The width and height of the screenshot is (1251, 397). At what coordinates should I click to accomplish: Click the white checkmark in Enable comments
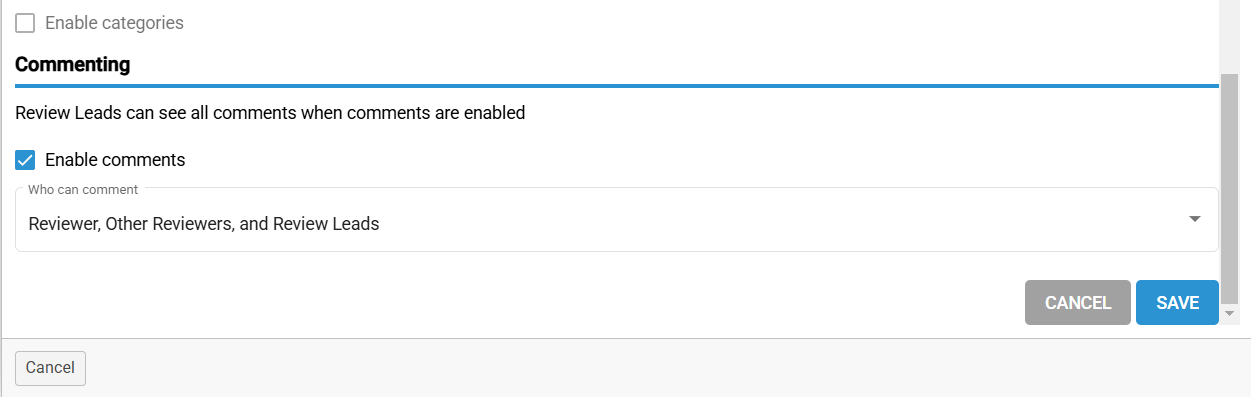(x=25, y=160)
